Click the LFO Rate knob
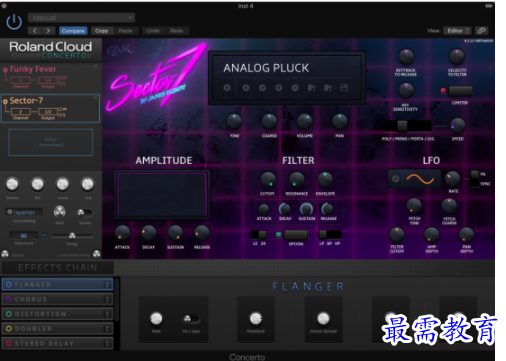The image size is (506, 361). [x=453, y=178]
